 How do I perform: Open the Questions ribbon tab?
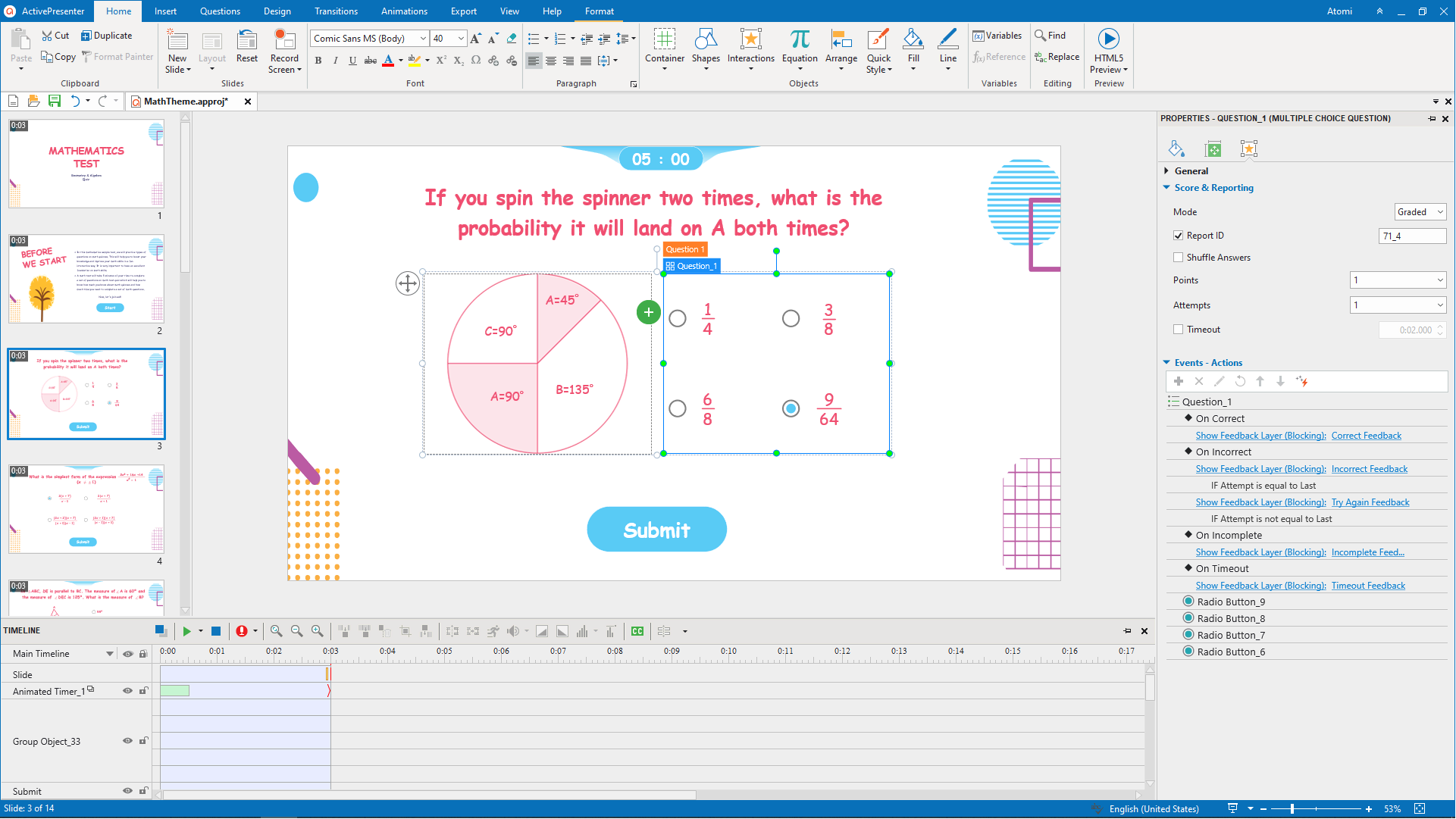coord(220,11)
